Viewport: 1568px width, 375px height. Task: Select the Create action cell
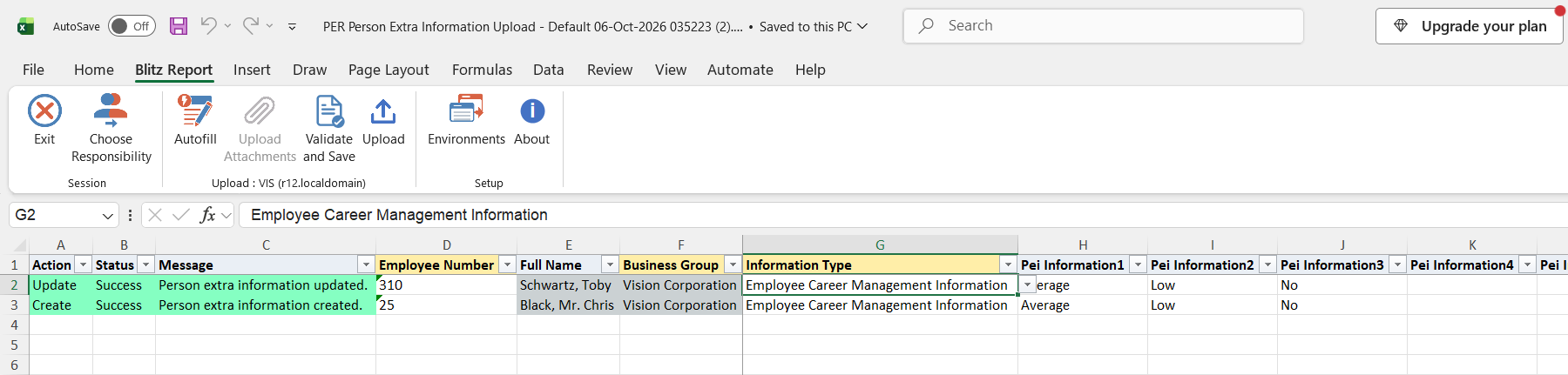61,305
